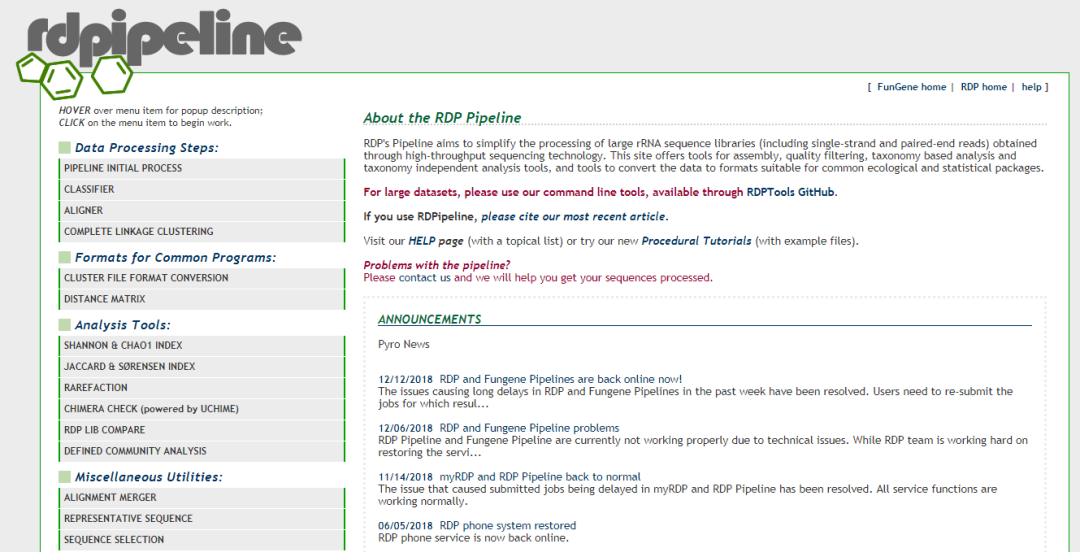Open Procedural Tutorials link

[696, 241]
